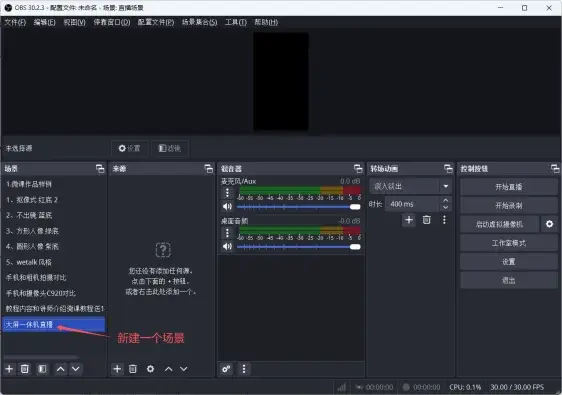Viewport: 562px width, 395px height.
Task: Increase transition duration with up stepper
Action: pyautogui.click(x=446, y=200)
